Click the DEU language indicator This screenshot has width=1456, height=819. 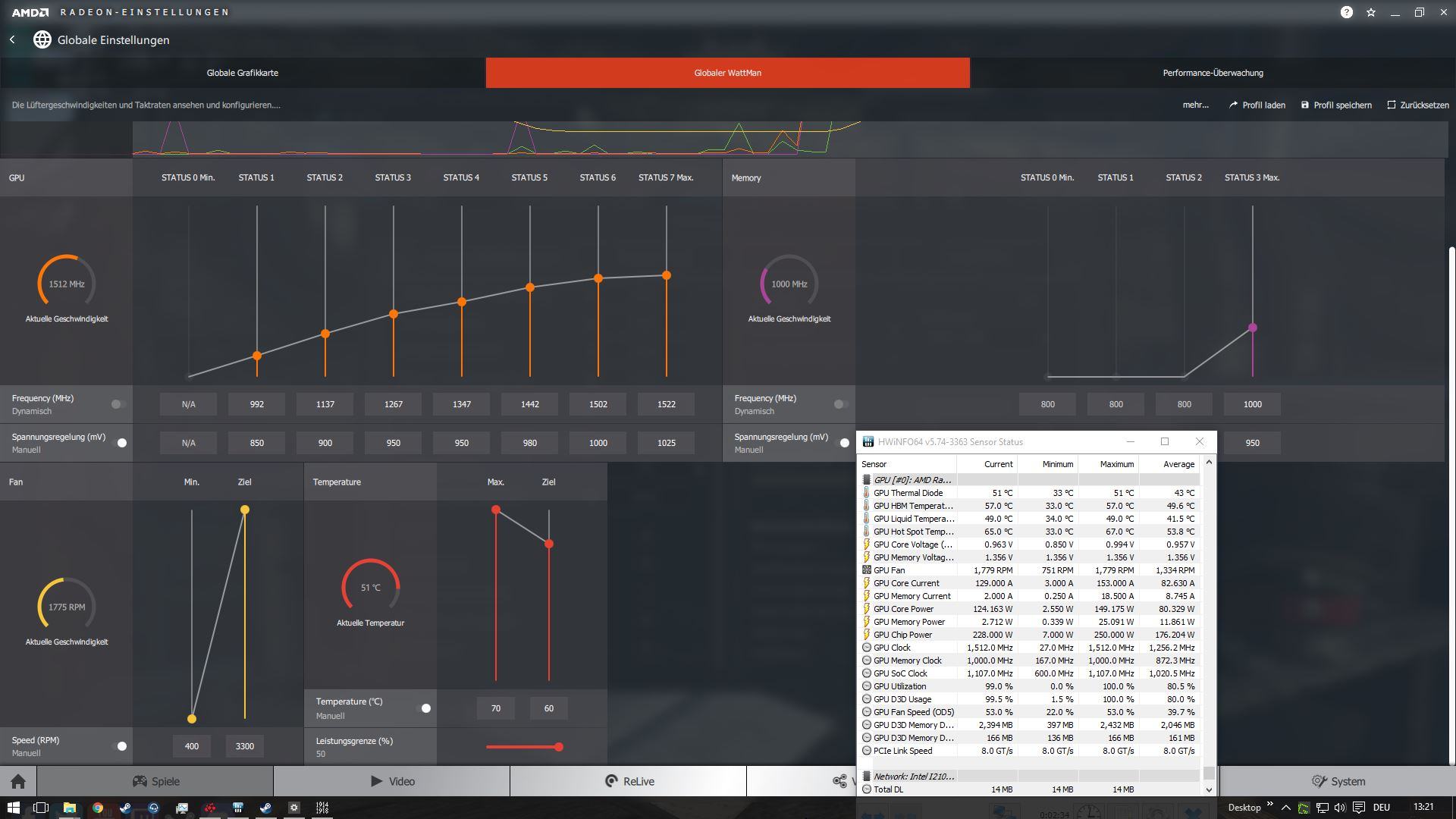(1381, 808)
